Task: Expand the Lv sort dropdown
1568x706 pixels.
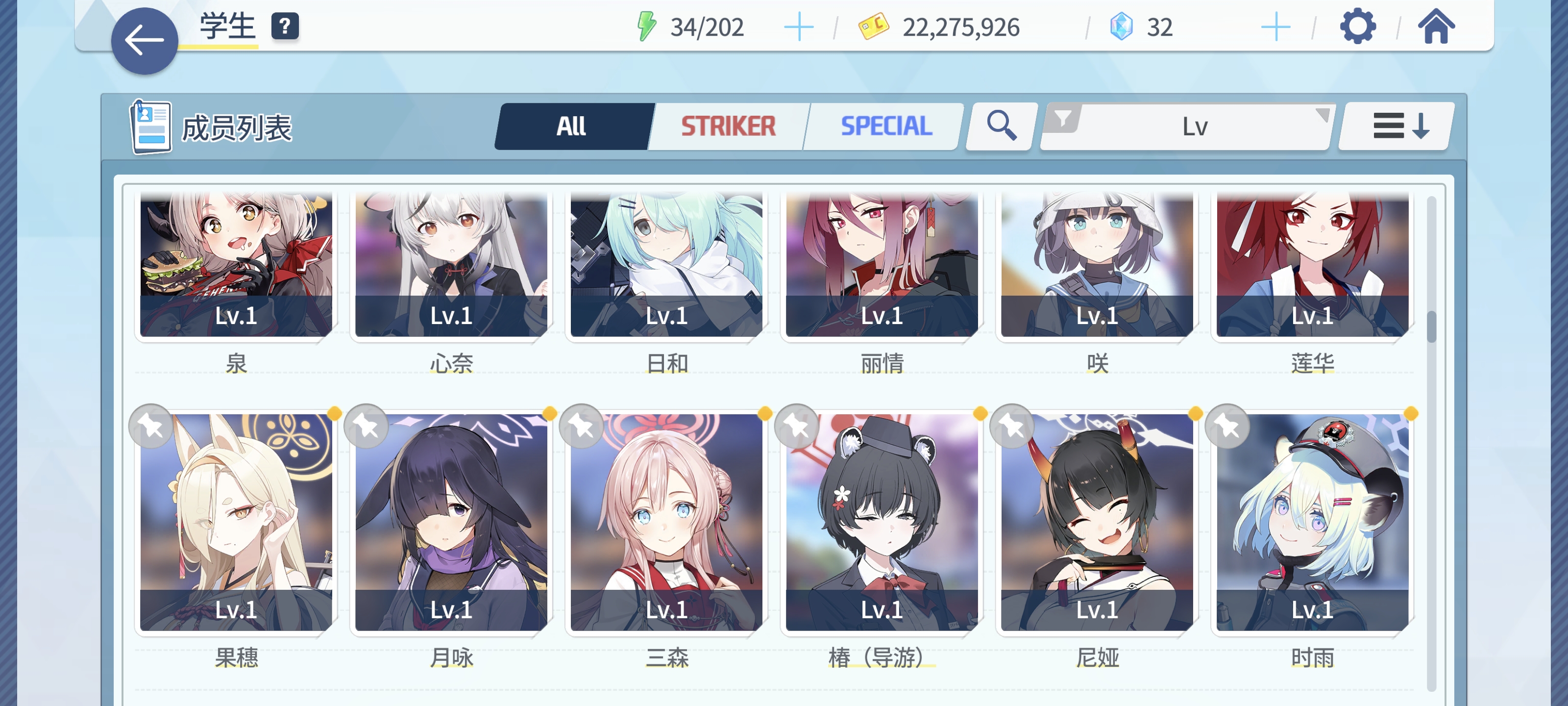Action: tap(1187, 126)
